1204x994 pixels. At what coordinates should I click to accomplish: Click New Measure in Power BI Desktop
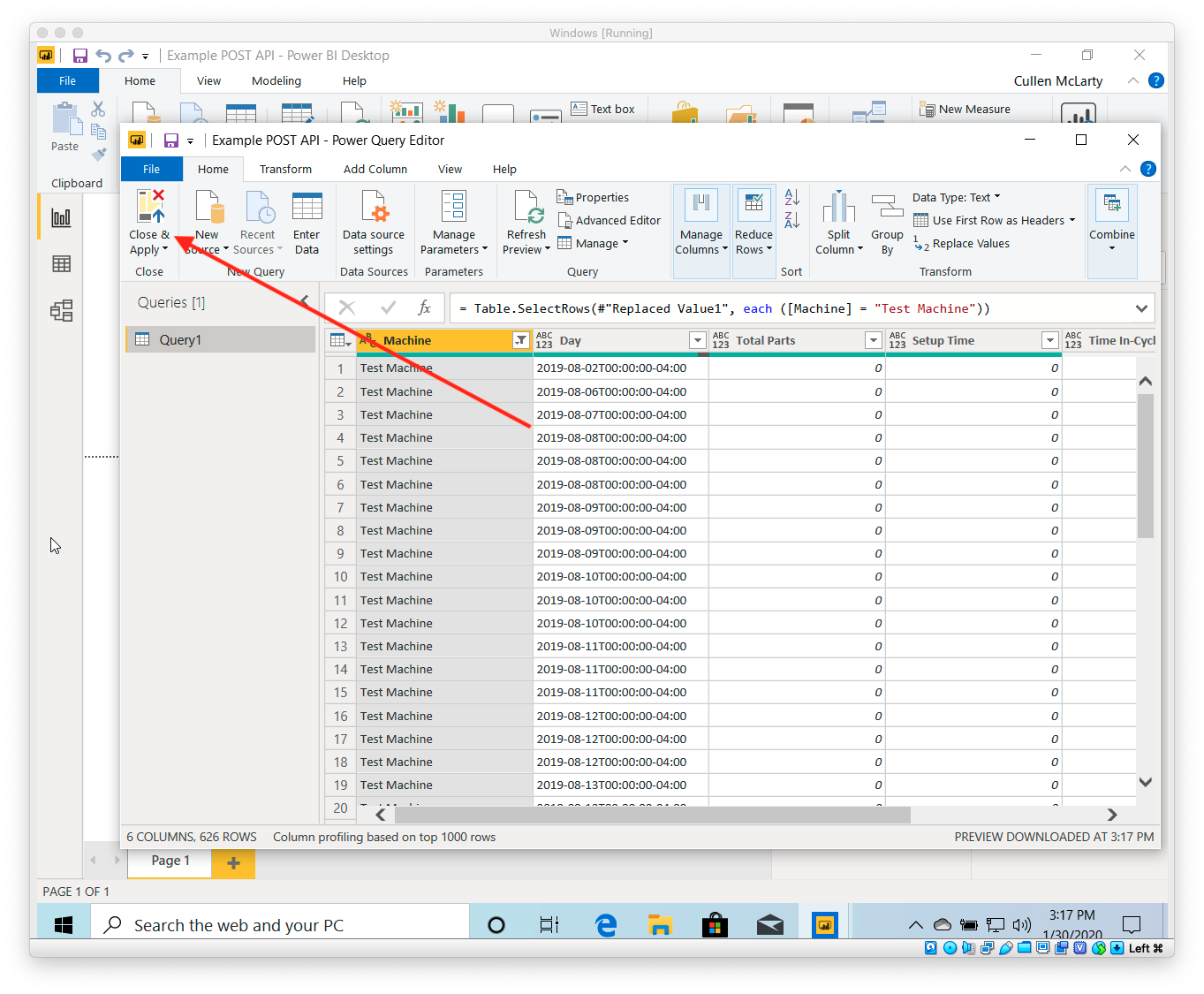point(965,109)
